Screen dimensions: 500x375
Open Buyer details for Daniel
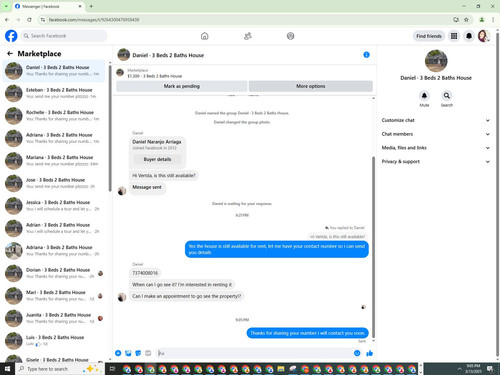157,159
